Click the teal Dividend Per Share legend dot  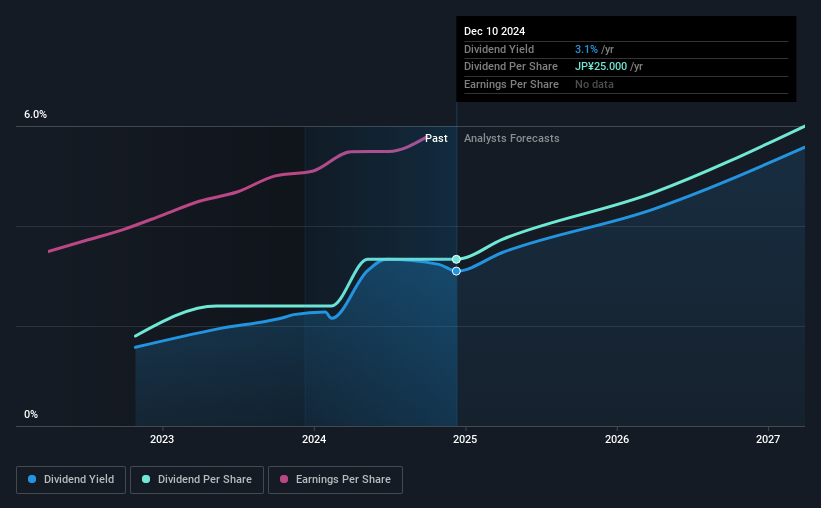tap(146, 479)
